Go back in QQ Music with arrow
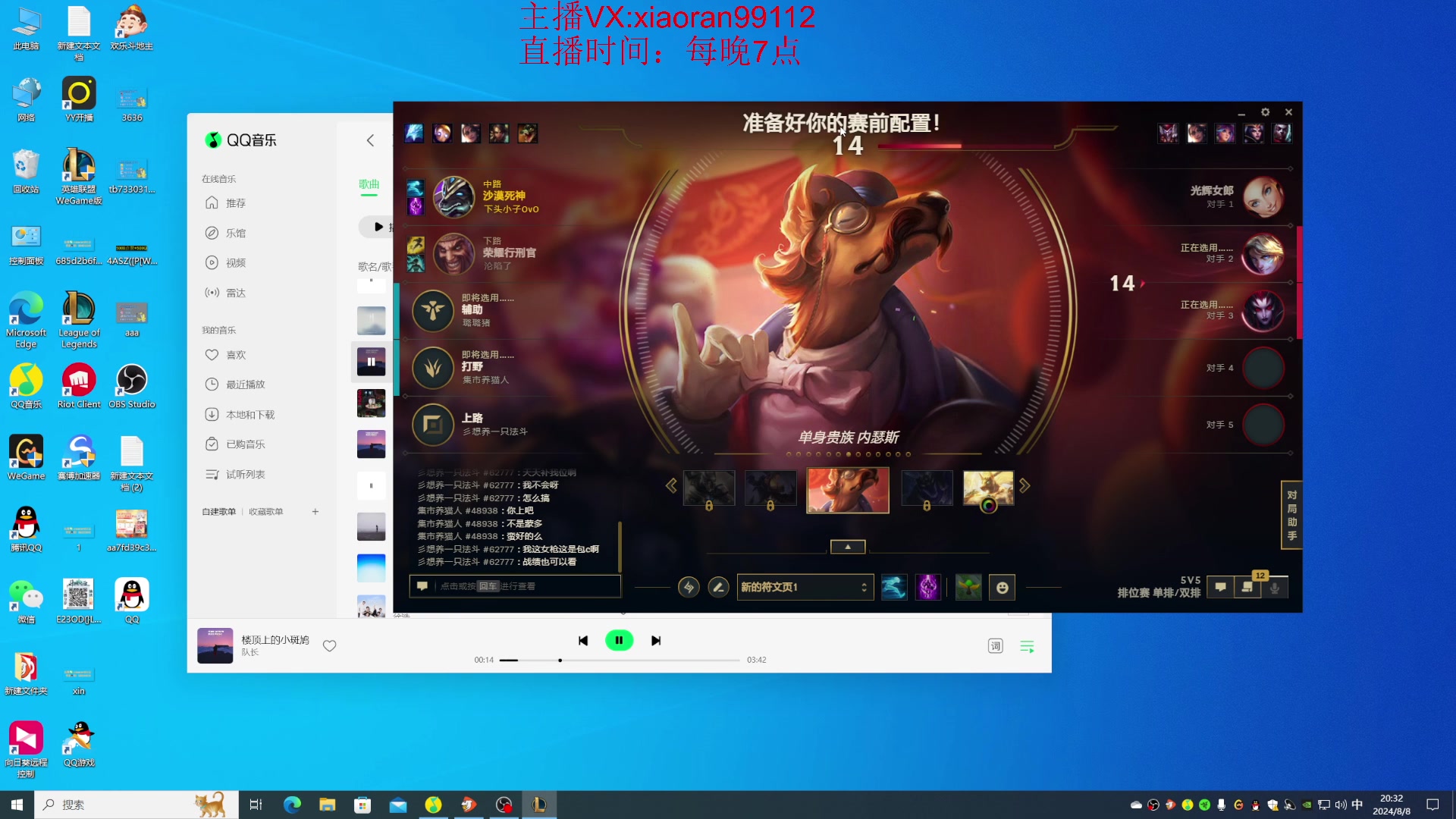 pyautogui.click(x=370, y=140)
